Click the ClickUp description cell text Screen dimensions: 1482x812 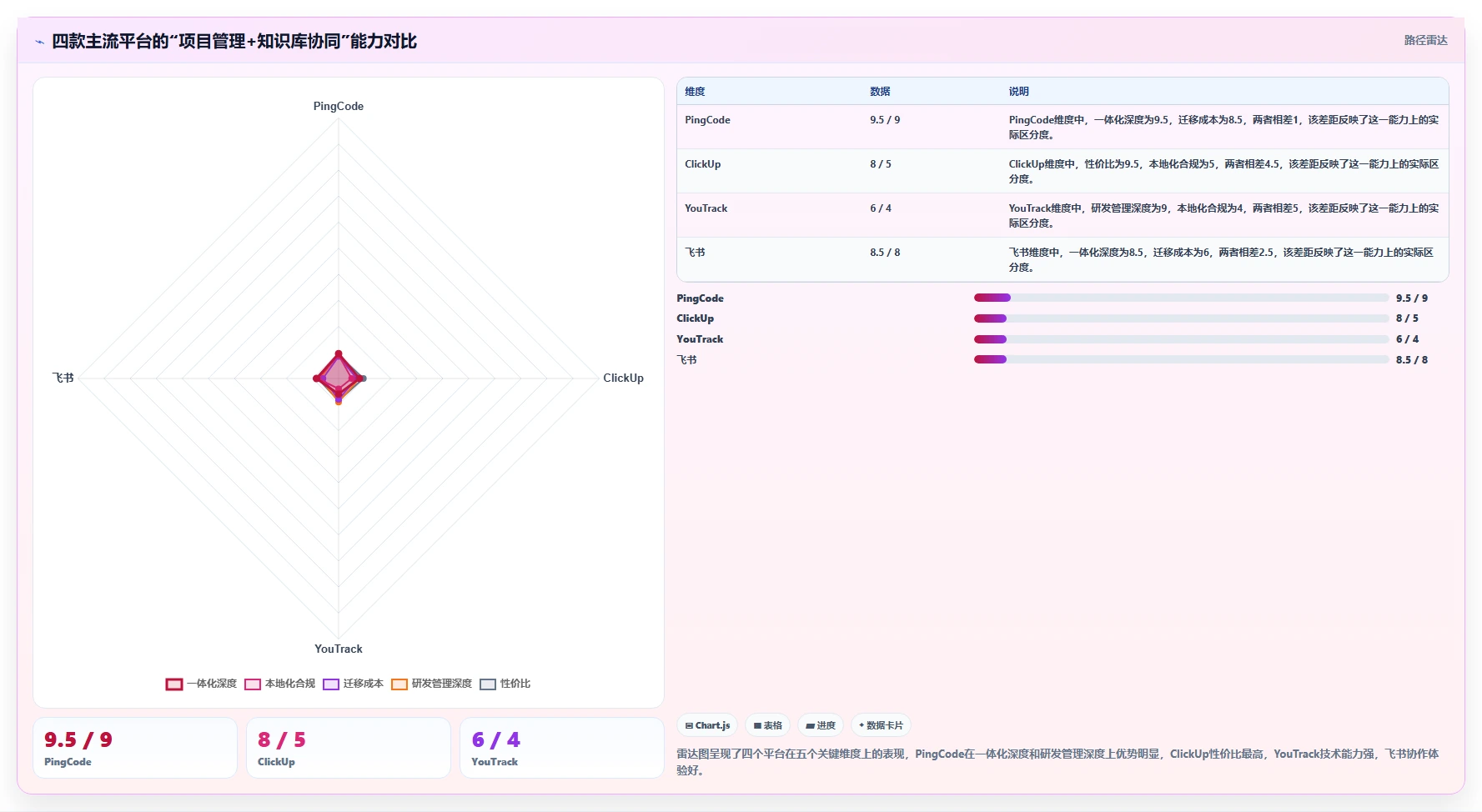[x=1223, y=172]
